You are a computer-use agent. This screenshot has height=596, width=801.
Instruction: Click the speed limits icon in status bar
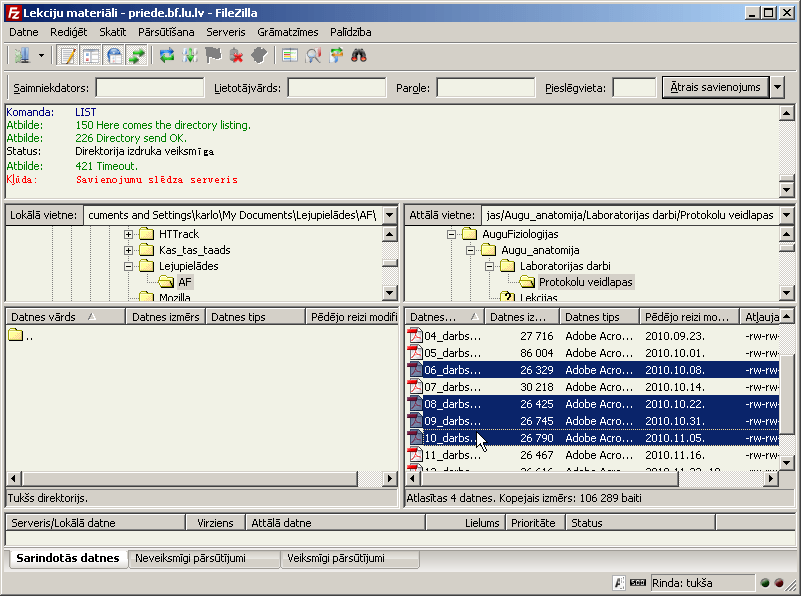coord(638,582)
